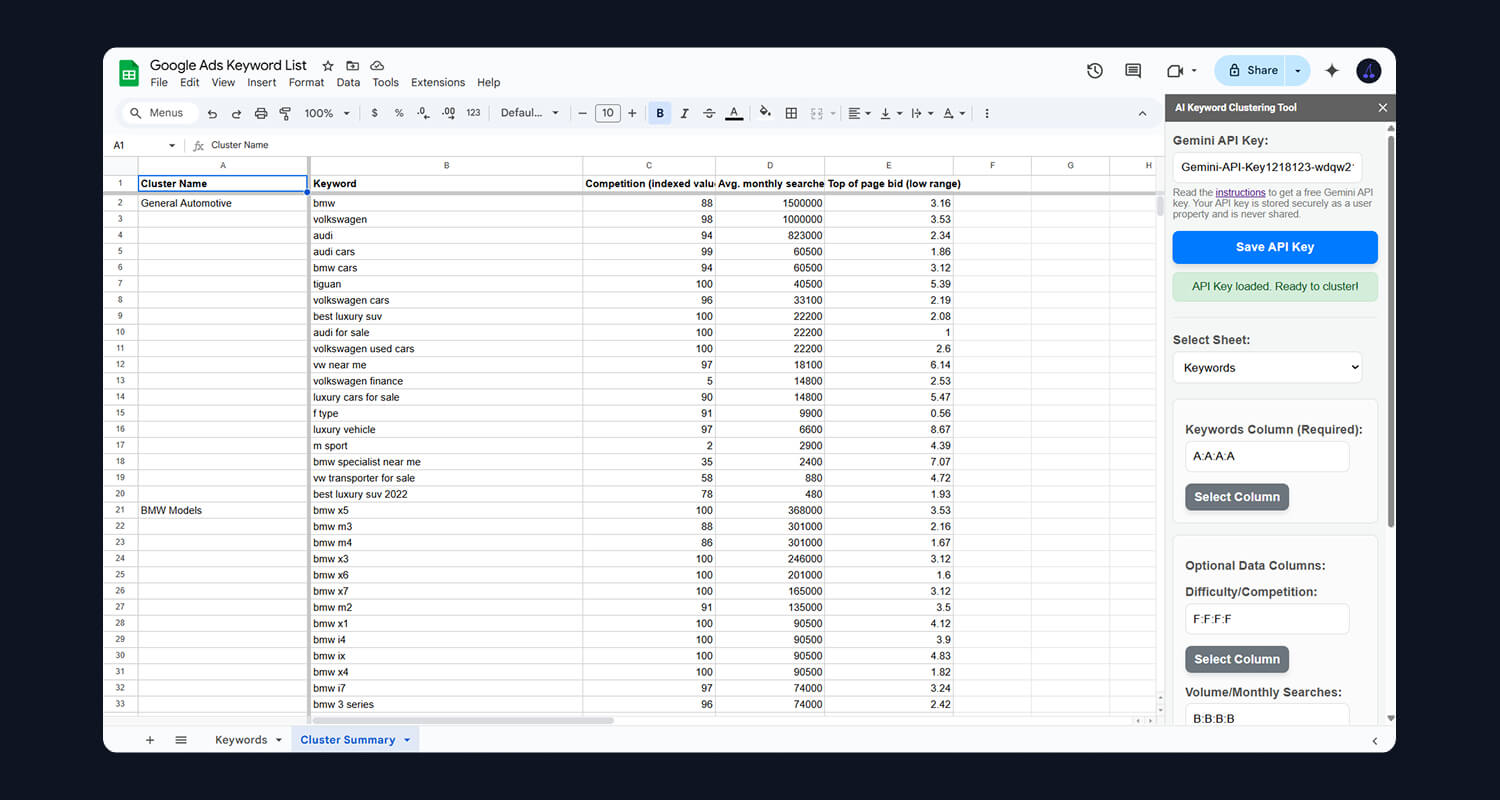Screen dimensions: 1500x800
Task: Click the Gemini sparkle icon
Action: [x=1332, y=71]
